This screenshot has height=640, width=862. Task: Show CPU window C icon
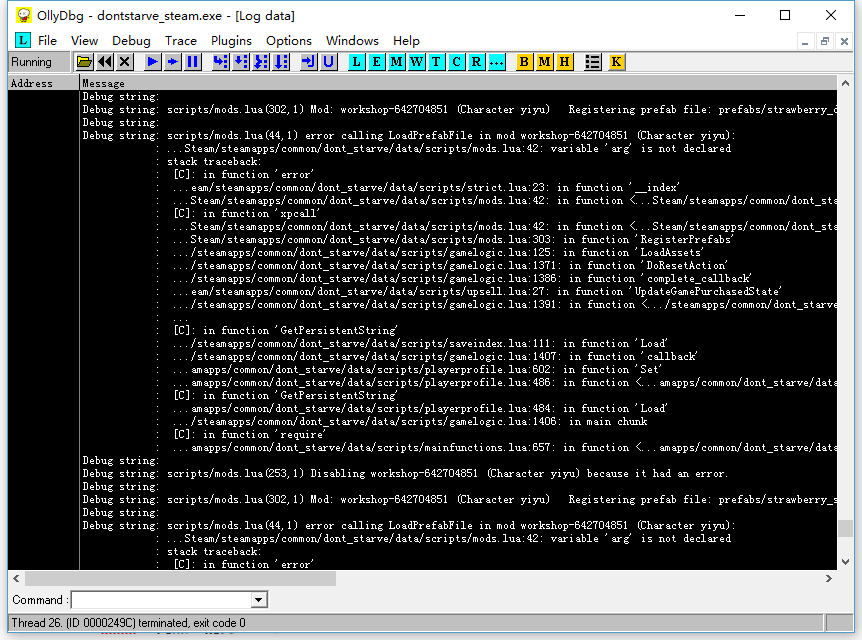click(456, 62)
